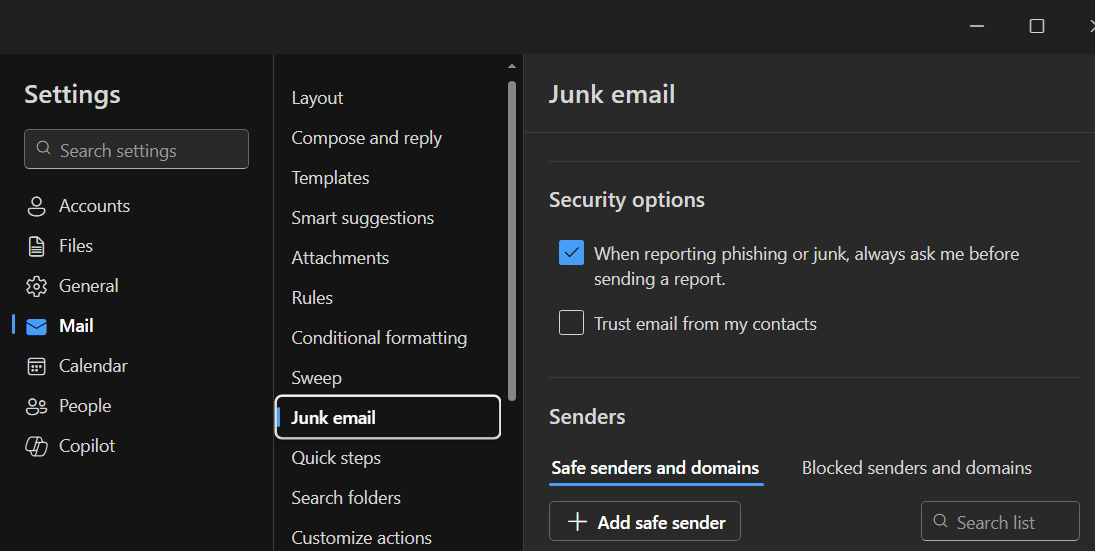Maximize the settings window
This screenshot has height=551, width=1095.
point(1037,26)
